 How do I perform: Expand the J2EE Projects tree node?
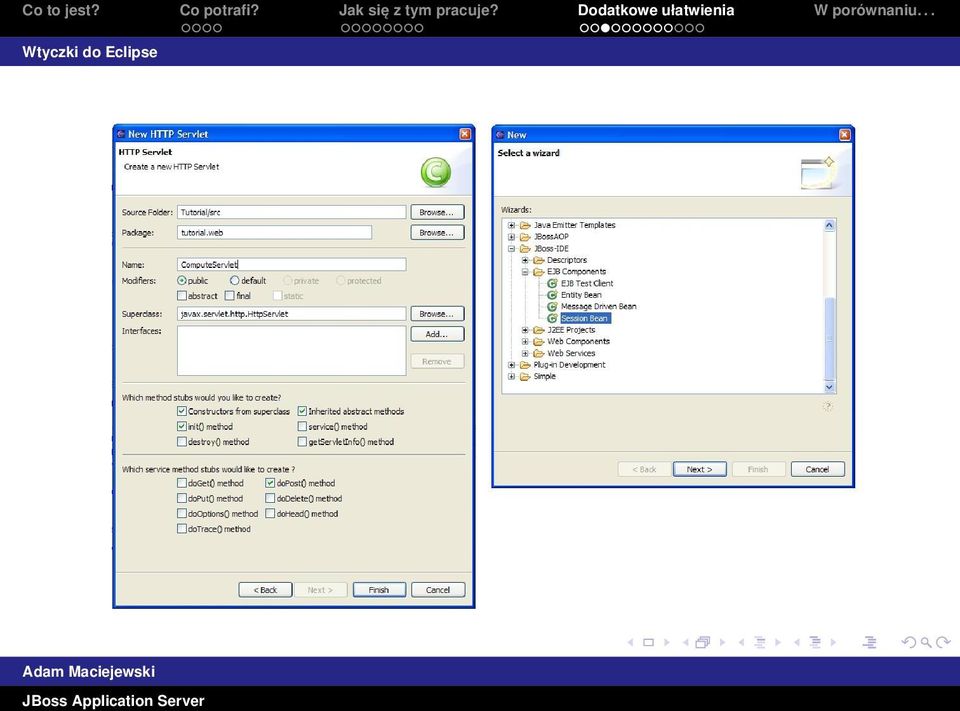click(x=525, y=330)
